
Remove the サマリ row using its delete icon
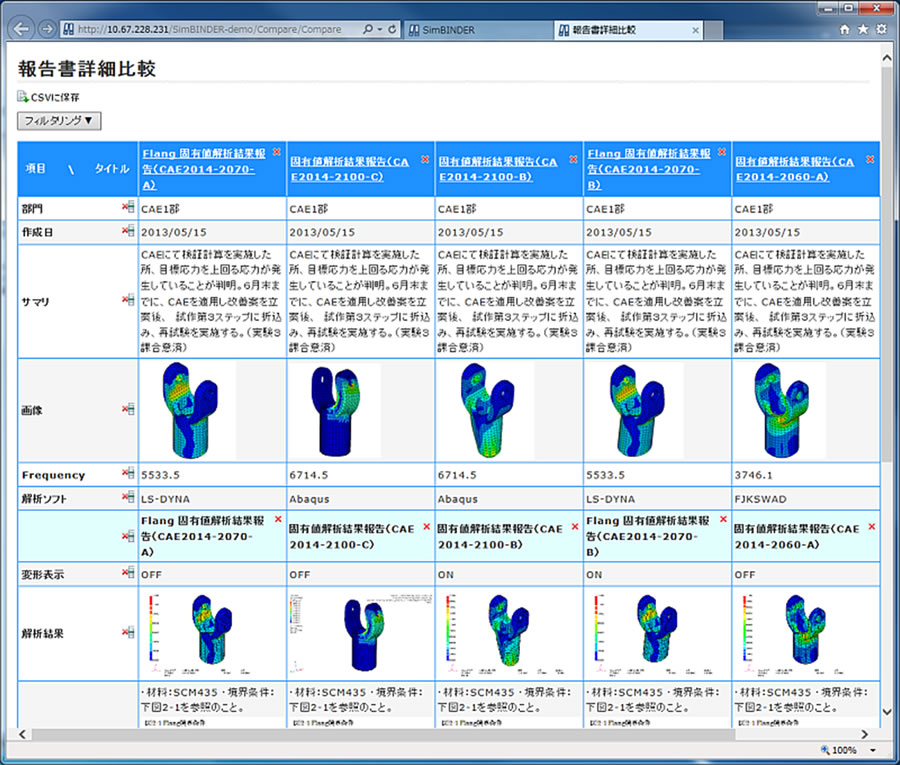point(127,299)
